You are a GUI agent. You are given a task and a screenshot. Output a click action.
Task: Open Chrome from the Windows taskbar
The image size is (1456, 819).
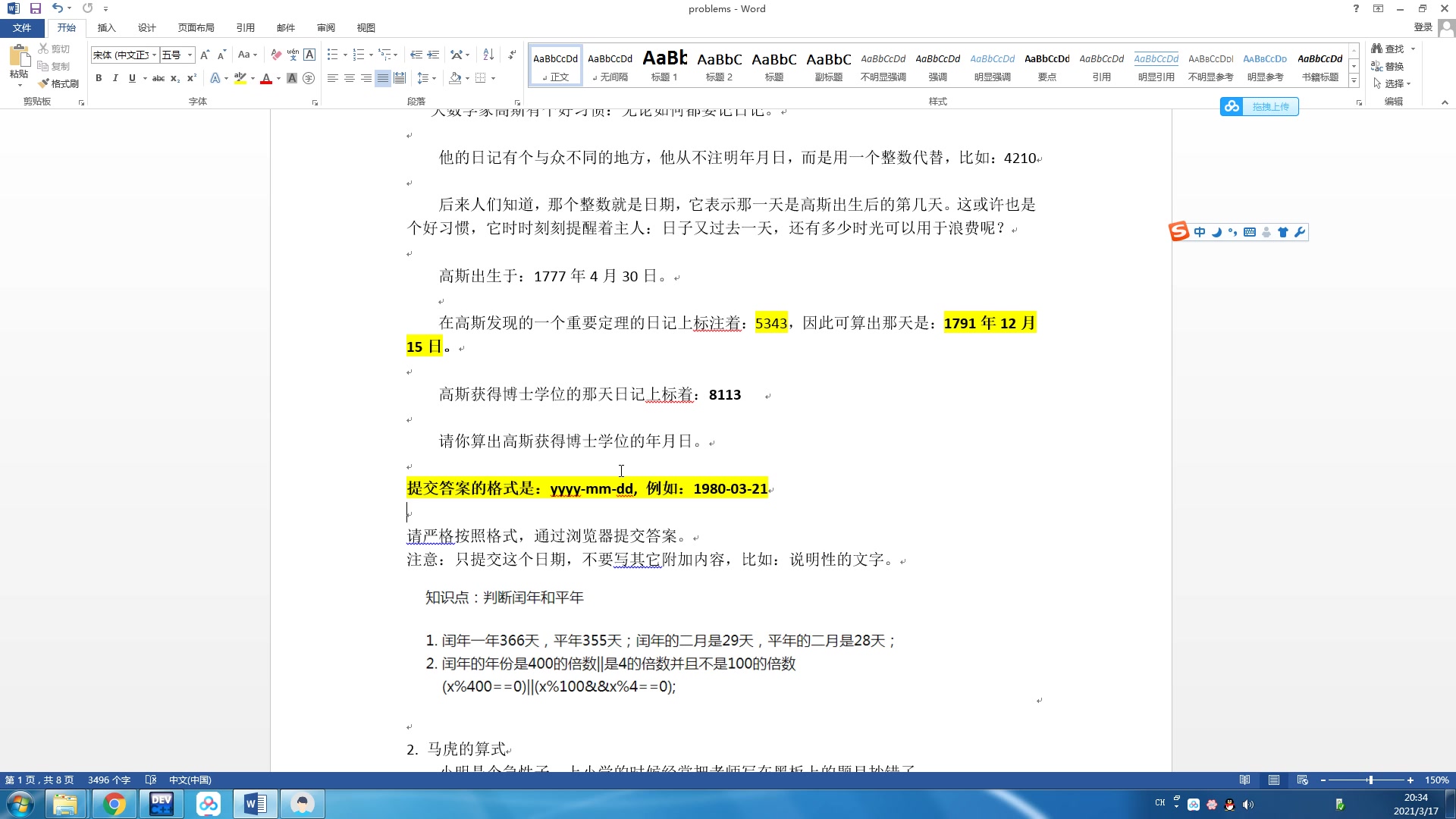pyautogui.click(x=115, y=804)
